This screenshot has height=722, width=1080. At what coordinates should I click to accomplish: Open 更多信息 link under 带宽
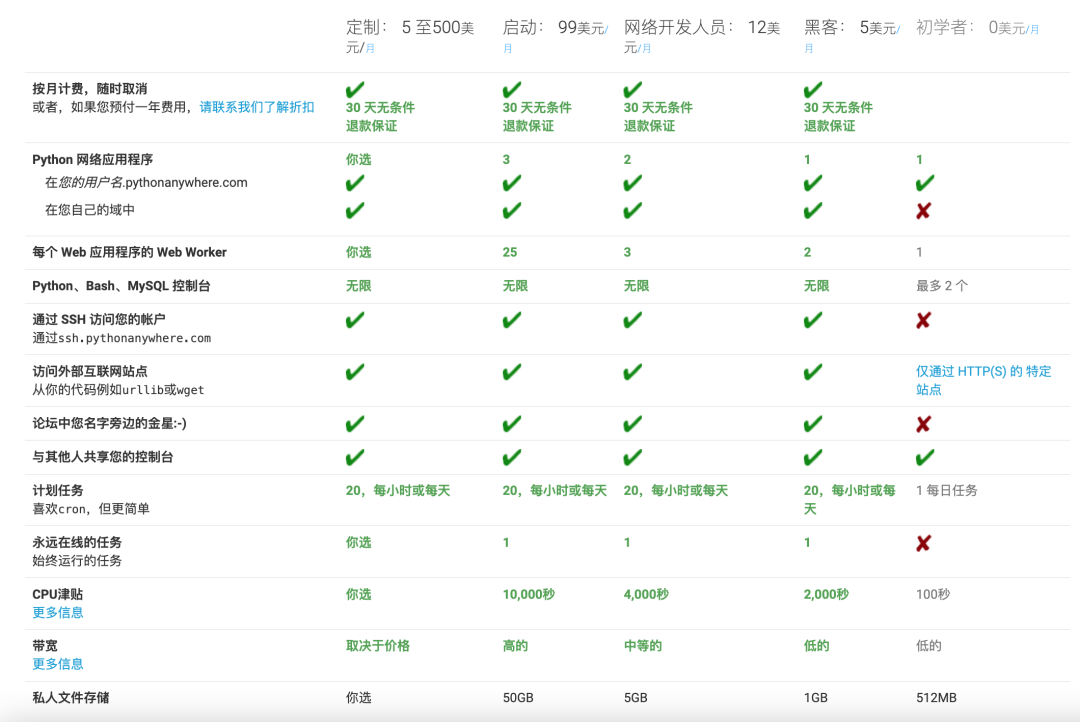coord(58,664)
